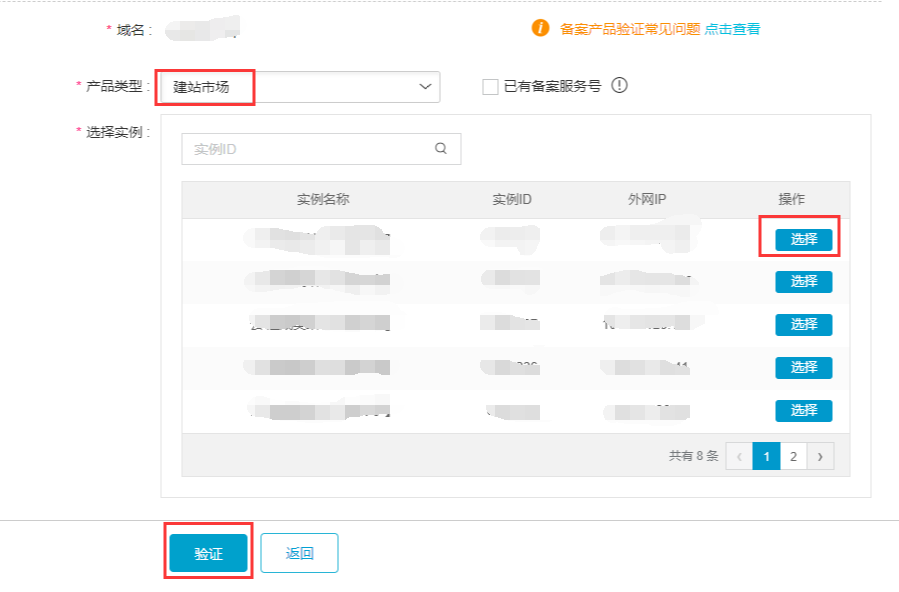Click the magnifier icon in the 实例ID search box
The width and height of the screenshot is (899, 592).
tap(441, 149)
